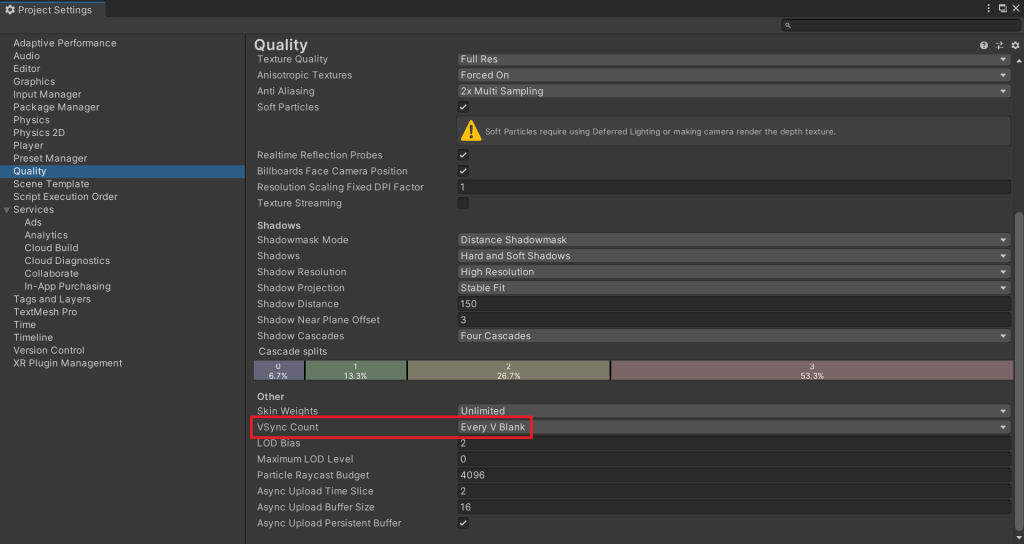1024x544 pixels.
Task: Collapse the Services tree section
Action: point(7,210)
